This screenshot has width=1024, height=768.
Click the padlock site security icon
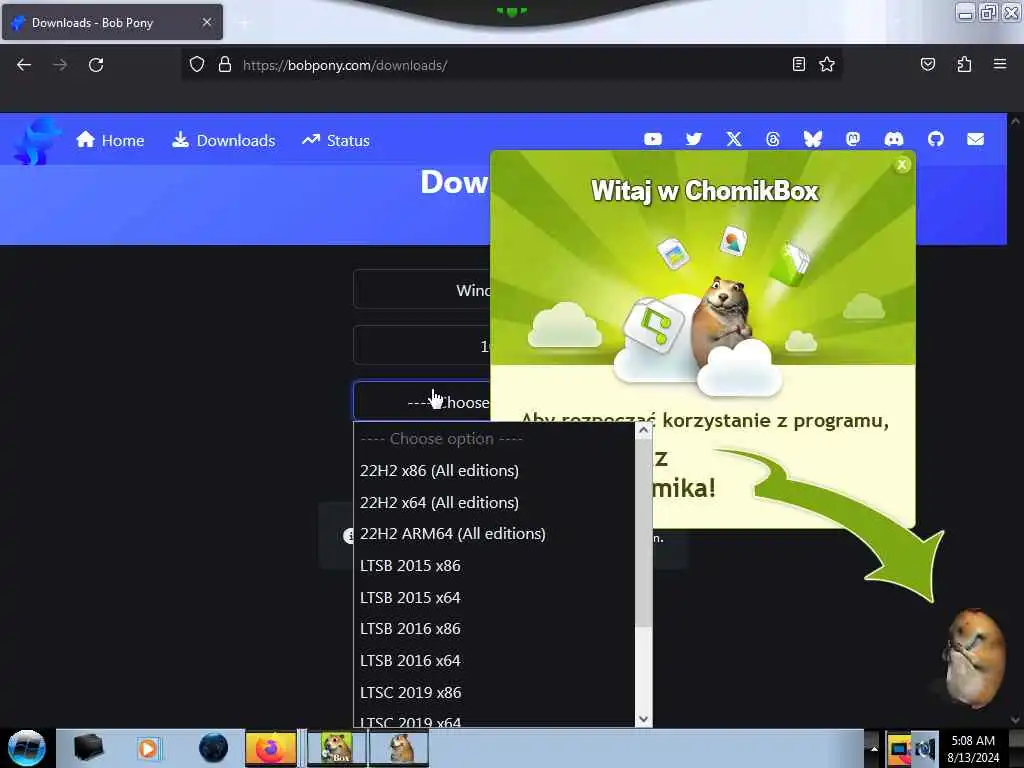tap(225, 65)
